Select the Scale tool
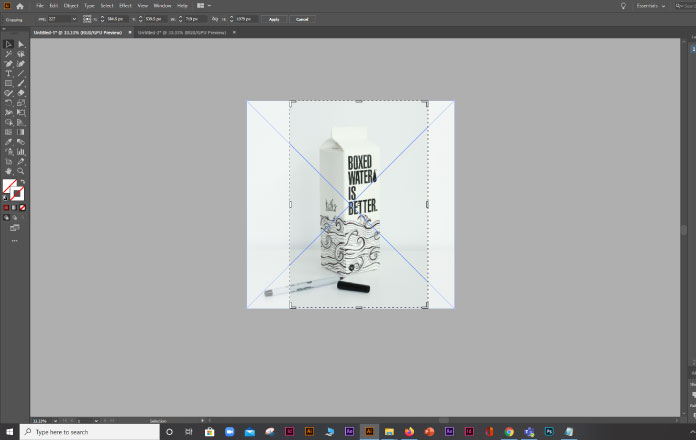The image size is (696, 440). point(21,103)
